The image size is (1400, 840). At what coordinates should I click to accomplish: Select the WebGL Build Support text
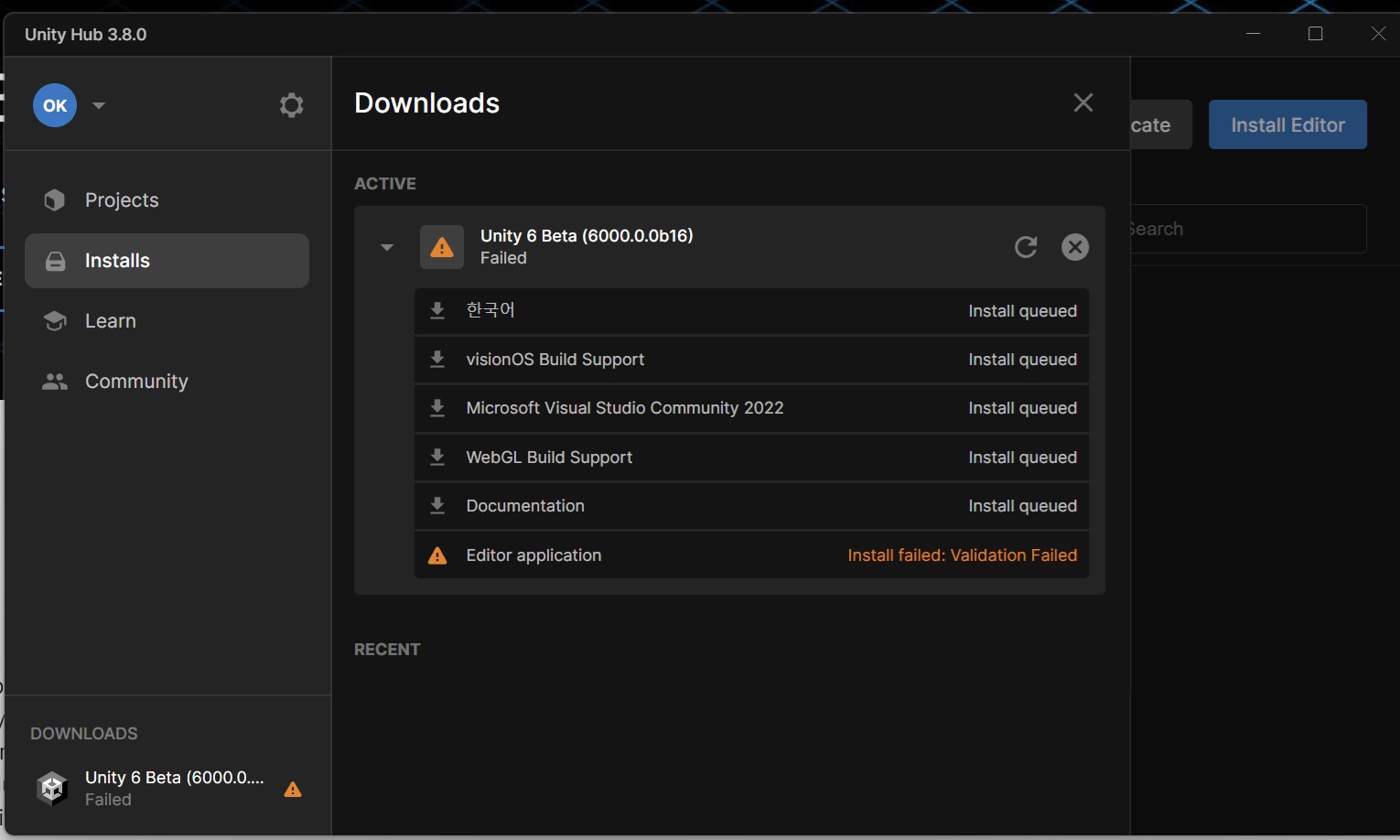[x=549, y=458]
